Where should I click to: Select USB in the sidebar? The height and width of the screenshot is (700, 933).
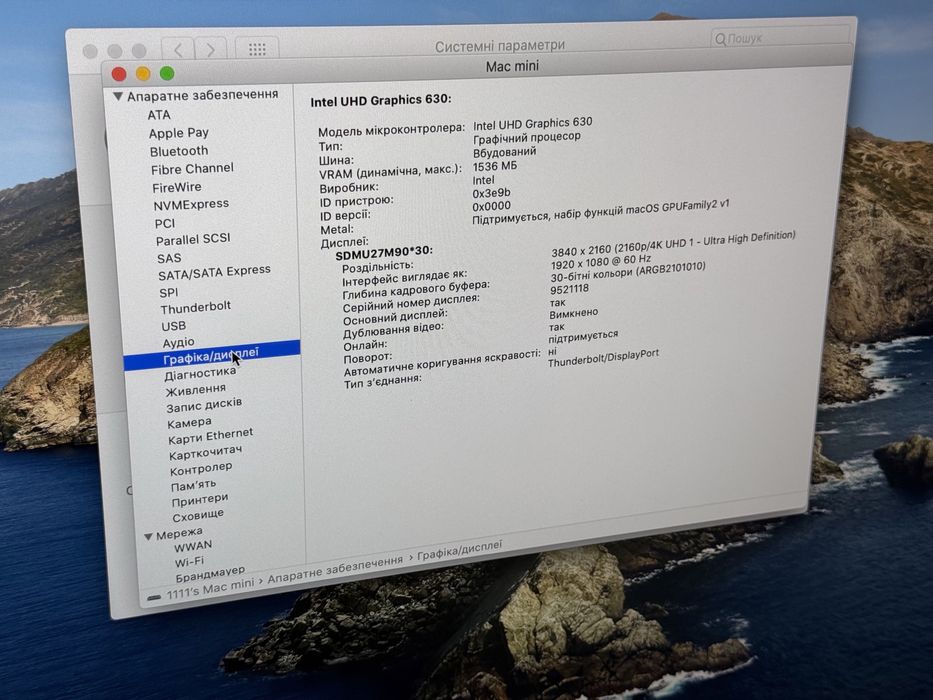(x=174, y=326)
